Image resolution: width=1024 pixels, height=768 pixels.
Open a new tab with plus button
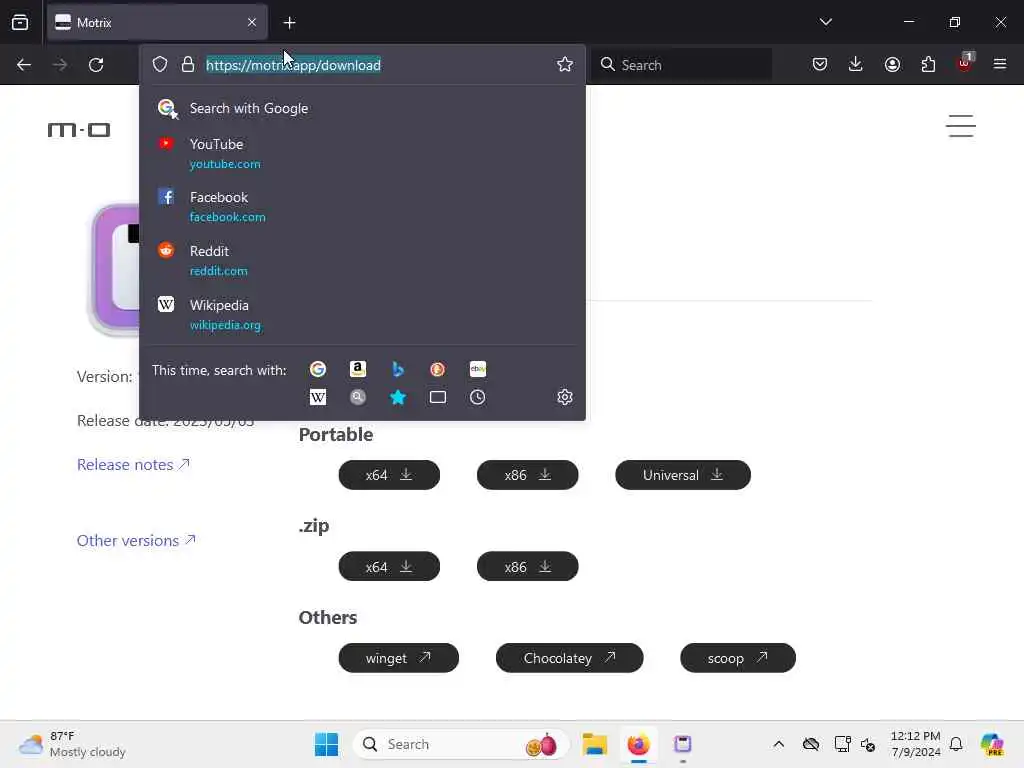(x=289, y=23)
